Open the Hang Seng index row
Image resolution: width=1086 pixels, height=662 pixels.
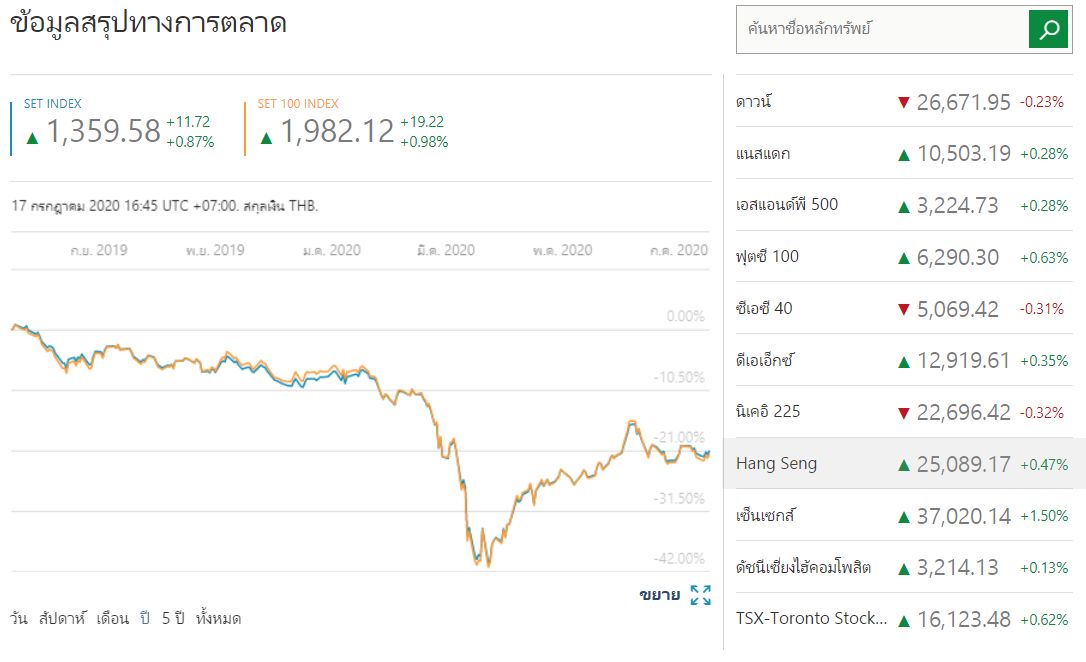[776, 463]
